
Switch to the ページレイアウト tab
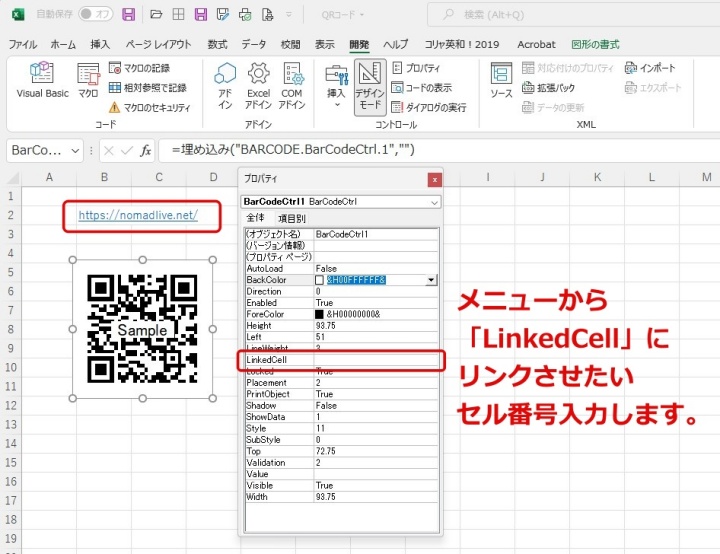click(x=158, y=45)
